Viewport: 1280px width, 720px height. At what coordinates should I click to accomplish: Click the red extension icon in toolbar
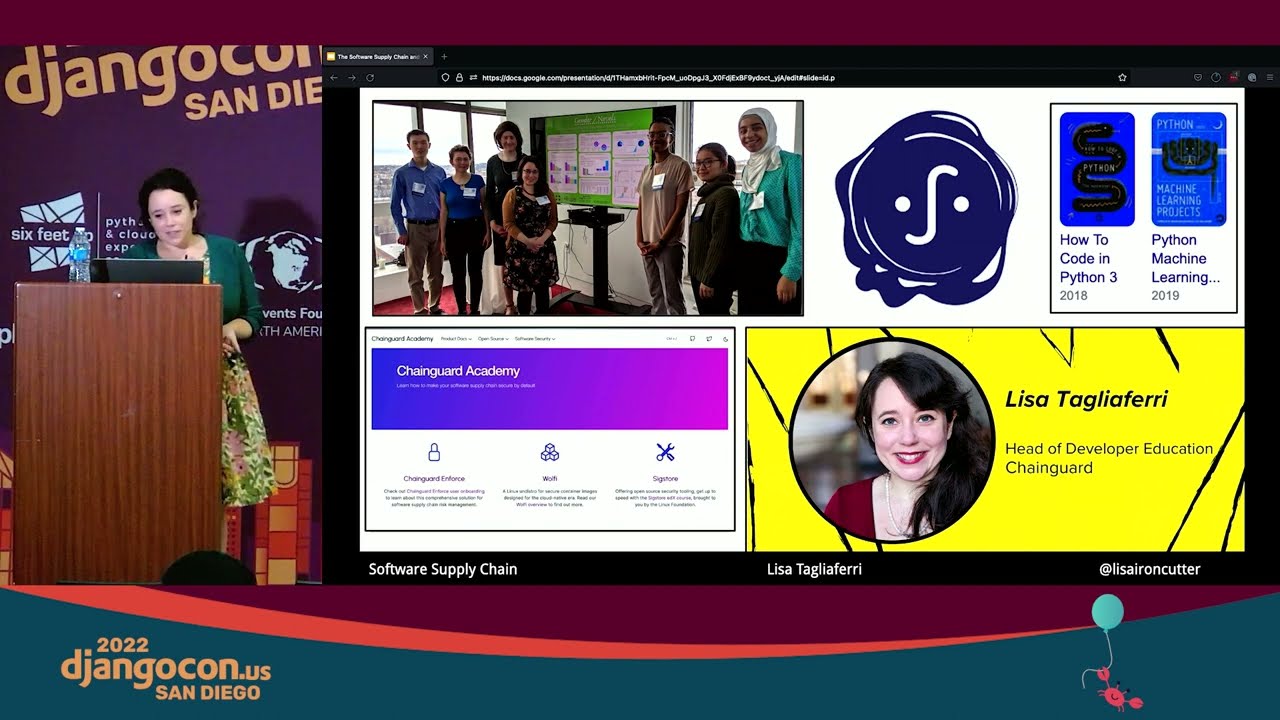tap(1234, 76)
